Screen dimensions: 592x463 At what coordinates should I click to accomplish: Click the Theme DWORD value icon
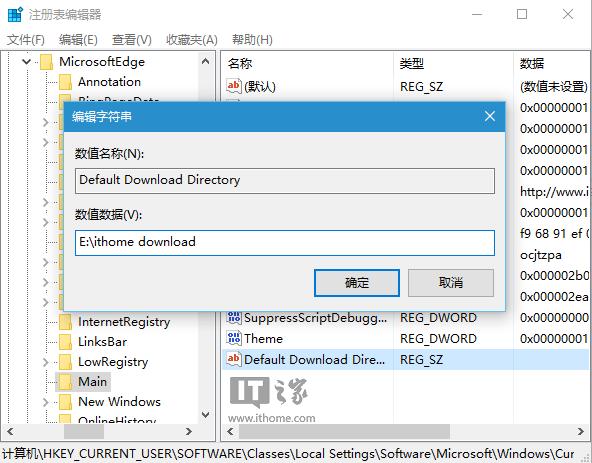coord(234,338)
